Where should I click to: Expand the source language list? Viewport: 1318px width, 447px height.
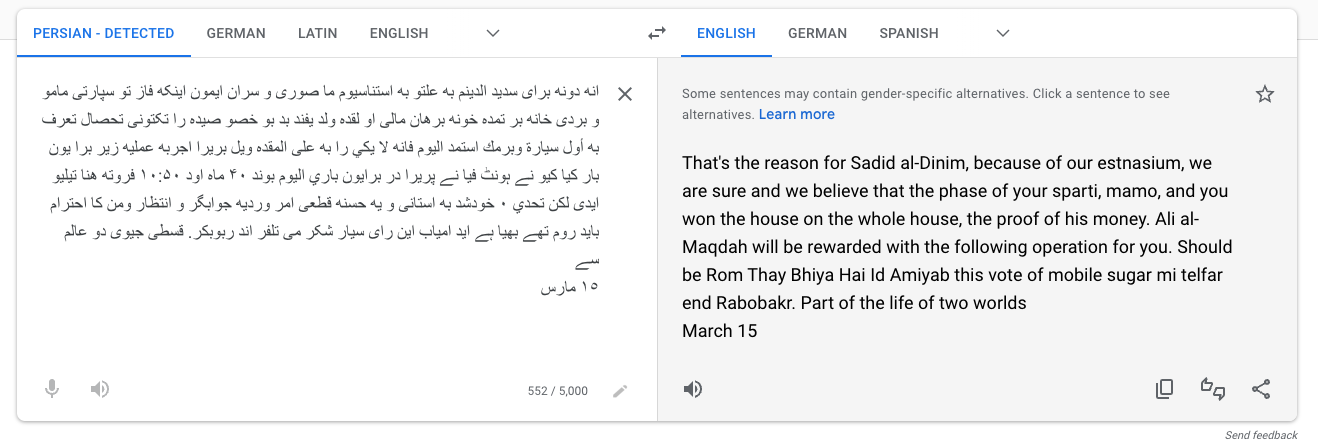(493, 33)
